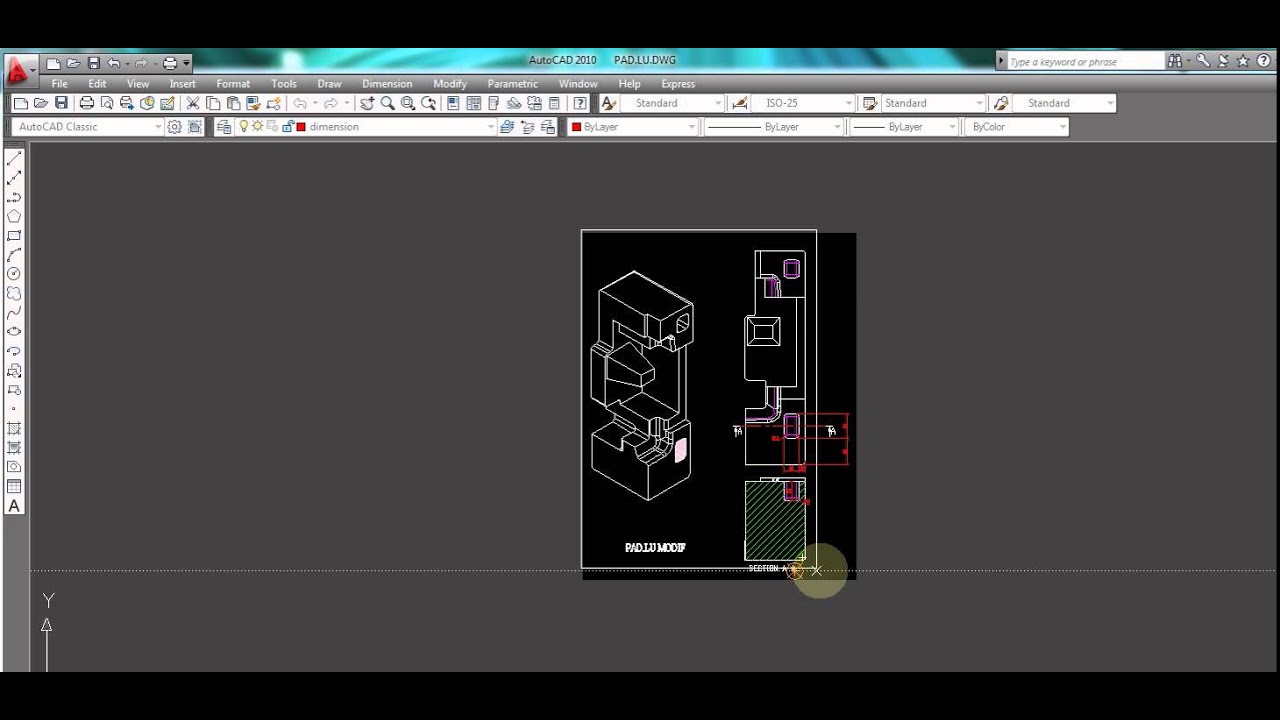Select the Construction Line tool
The height and width of the screenshot is (720, 1280).
[14, 178]
